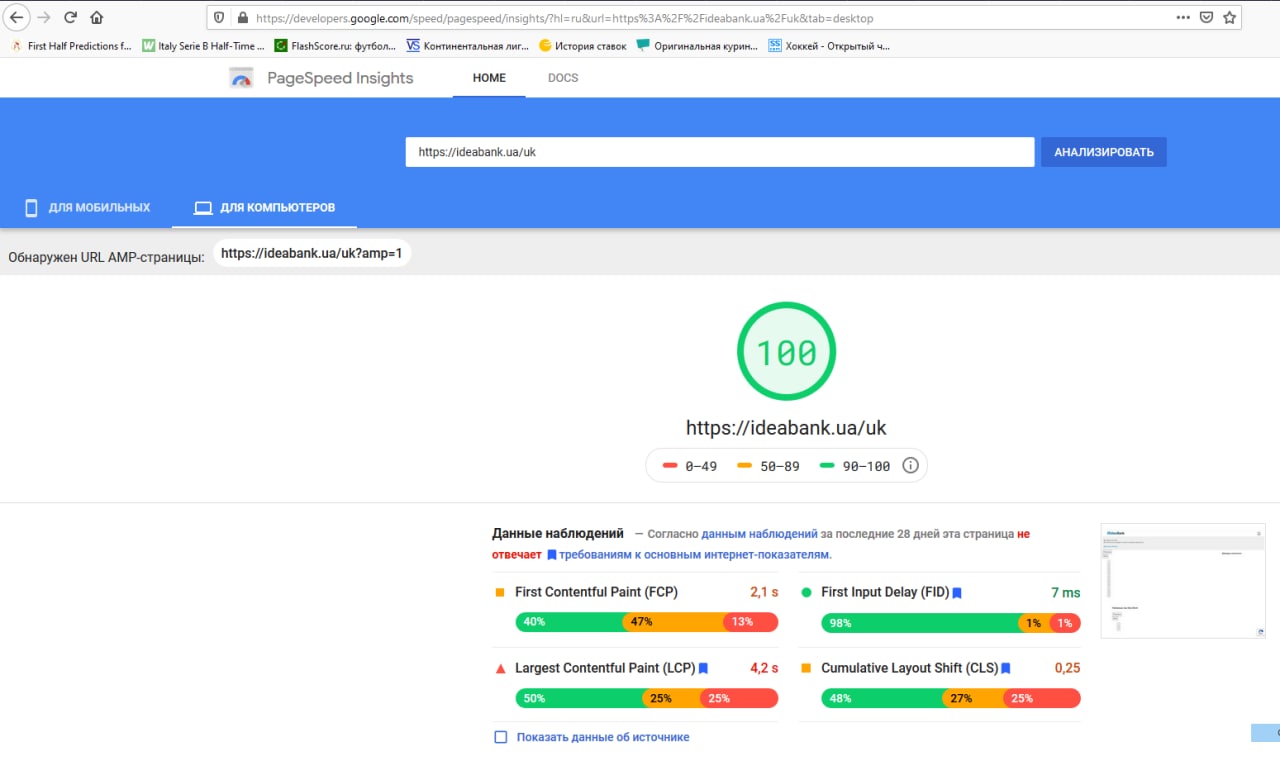Click Cumulative Layout Shift (CLS) label
This screenshot has width=1280, height=780.
(x=909, y=668)
